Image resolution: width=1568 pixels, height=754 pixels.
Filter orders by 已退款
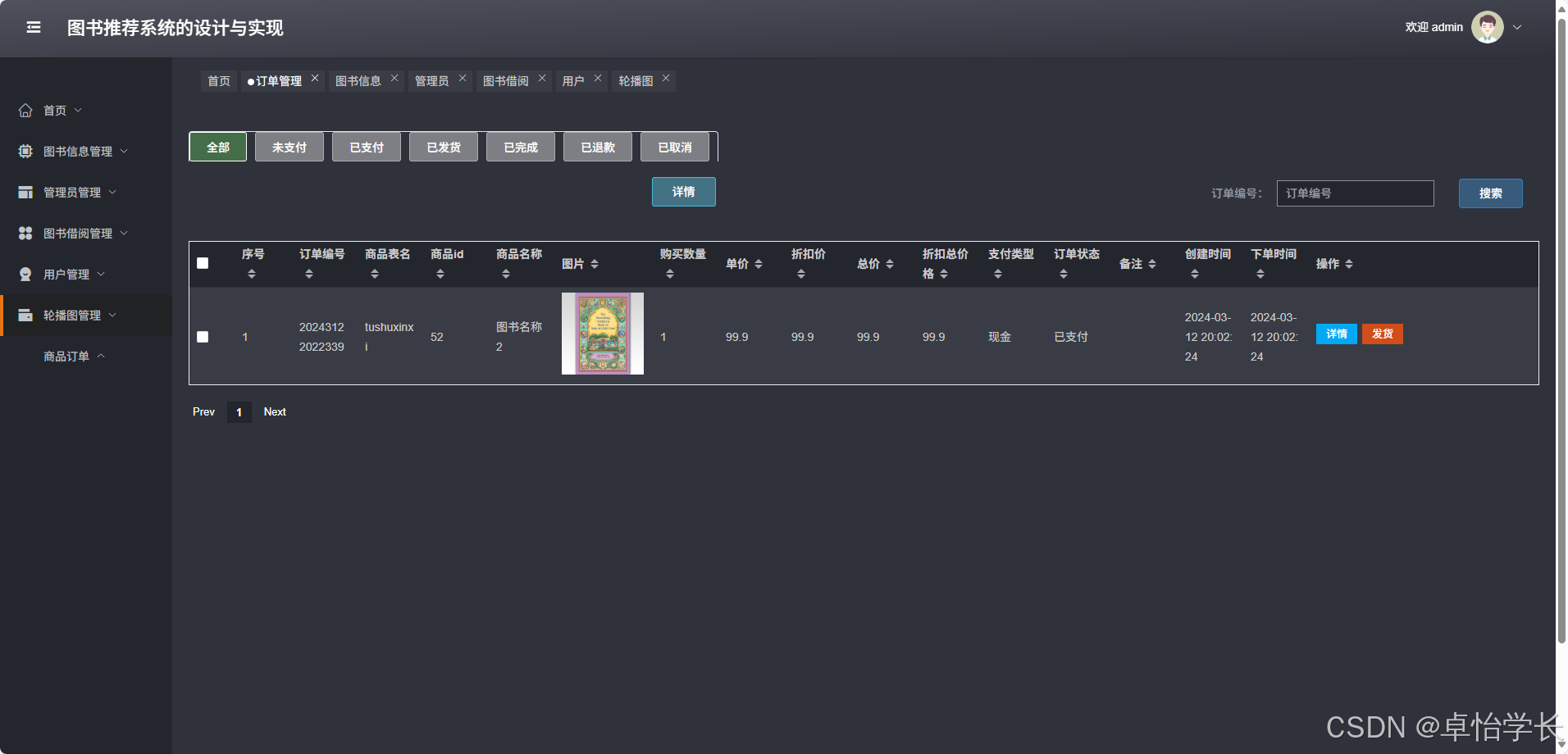(598, 147)
